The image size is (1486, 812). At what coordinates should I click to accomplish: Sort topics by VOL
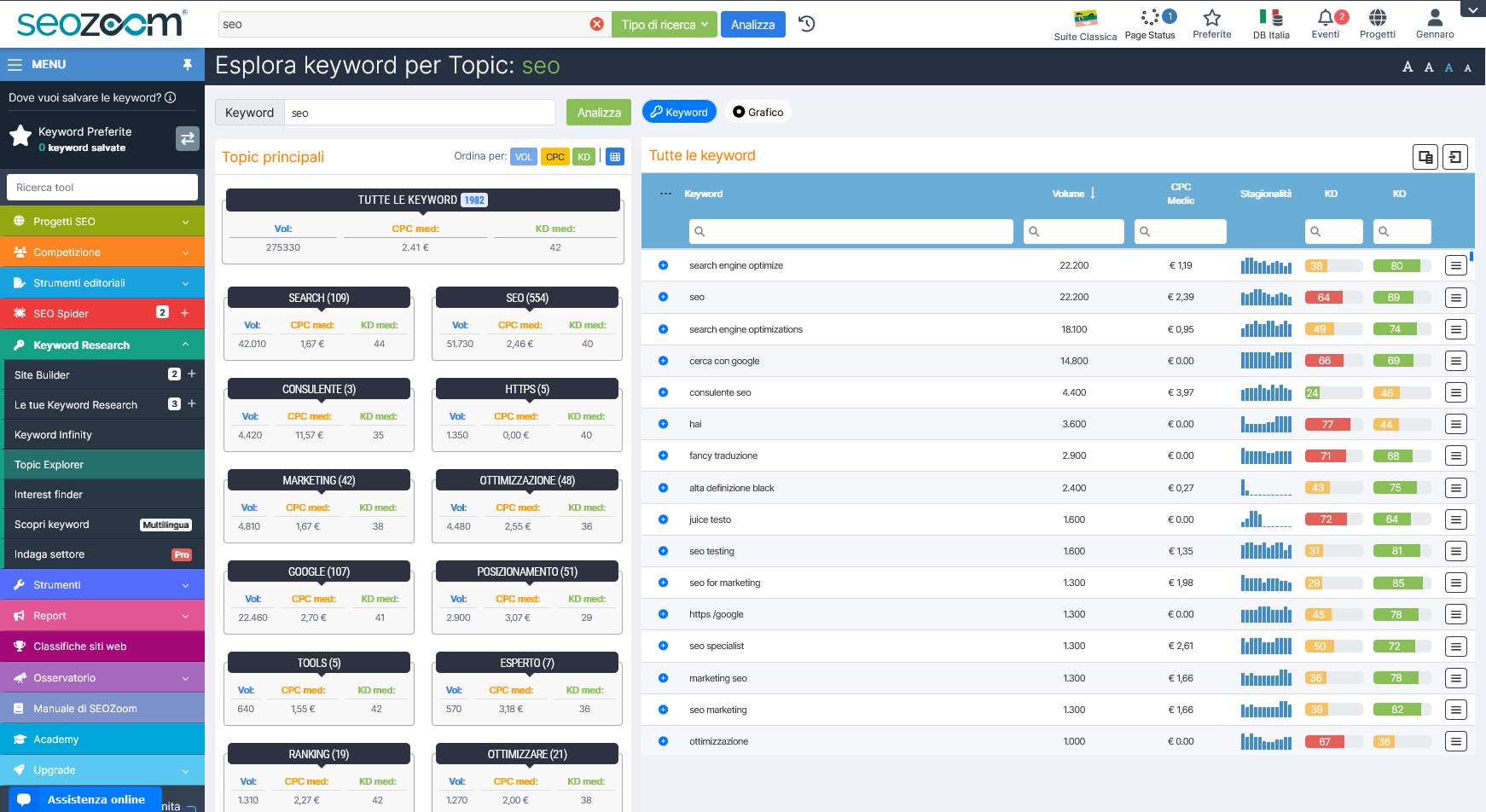tap(523, 156)
